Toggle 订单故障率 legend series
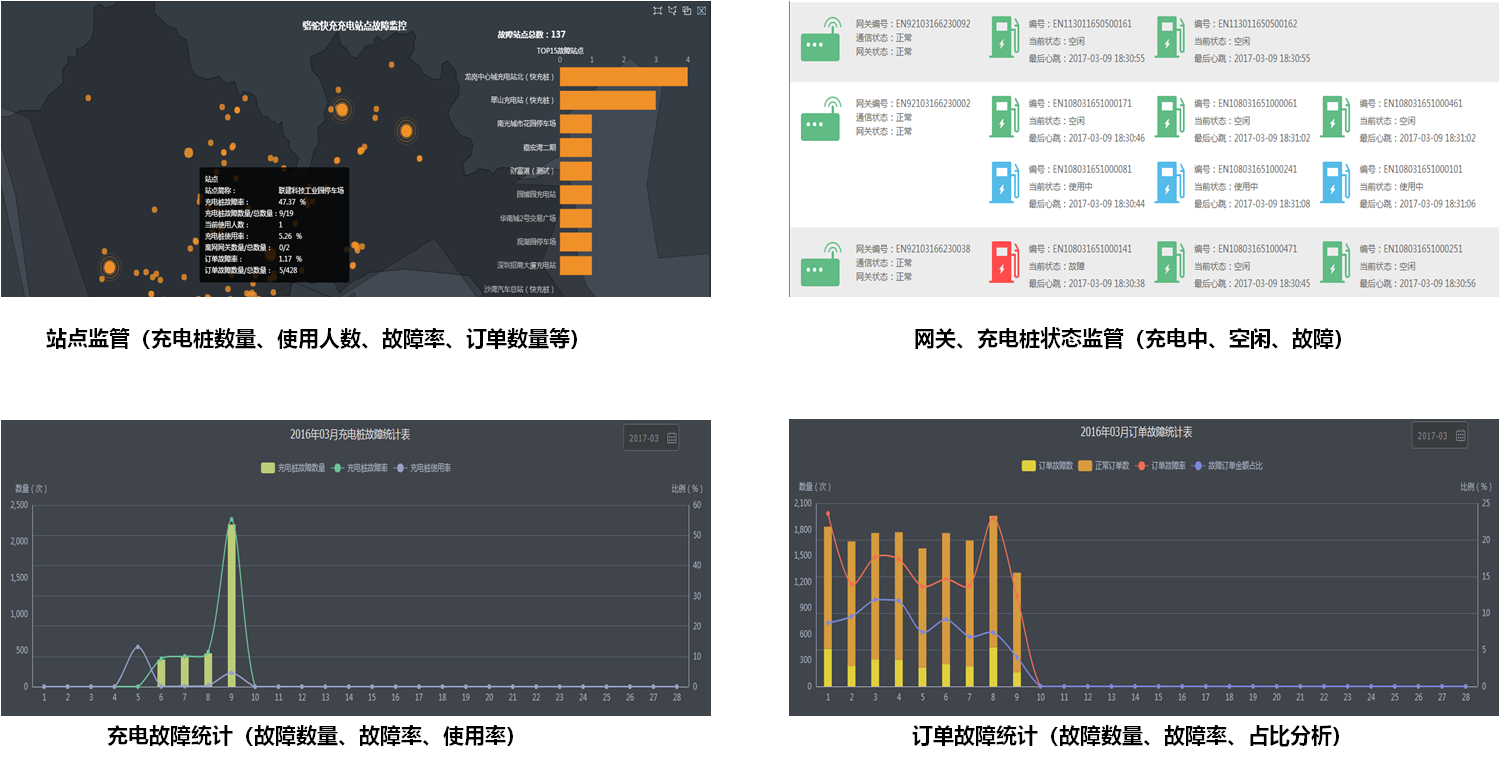Screen dimensions: 1500x757 (x=1160, y=465)
